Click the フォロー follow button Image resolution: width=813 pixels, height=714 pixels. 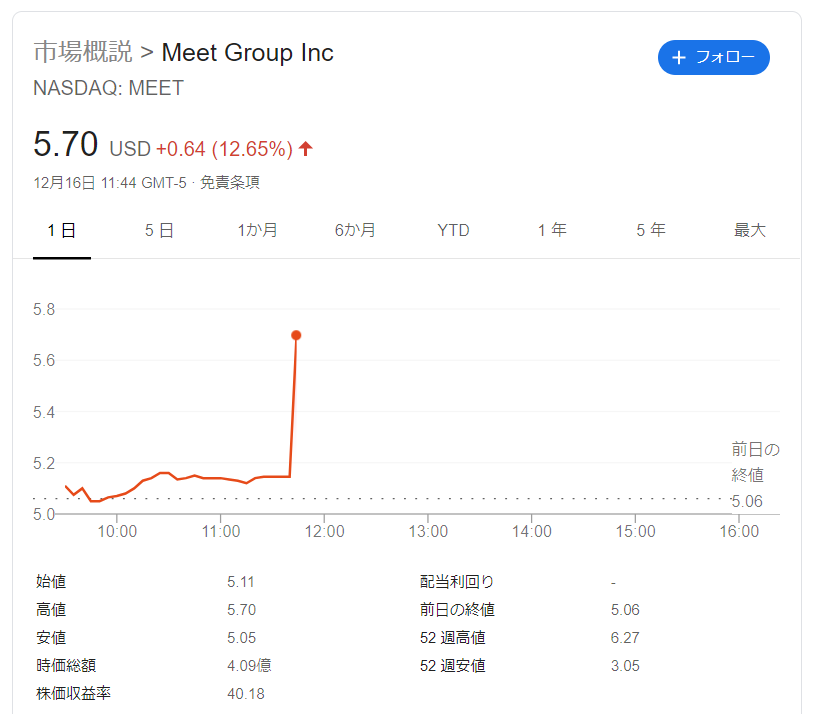point(714,58)
